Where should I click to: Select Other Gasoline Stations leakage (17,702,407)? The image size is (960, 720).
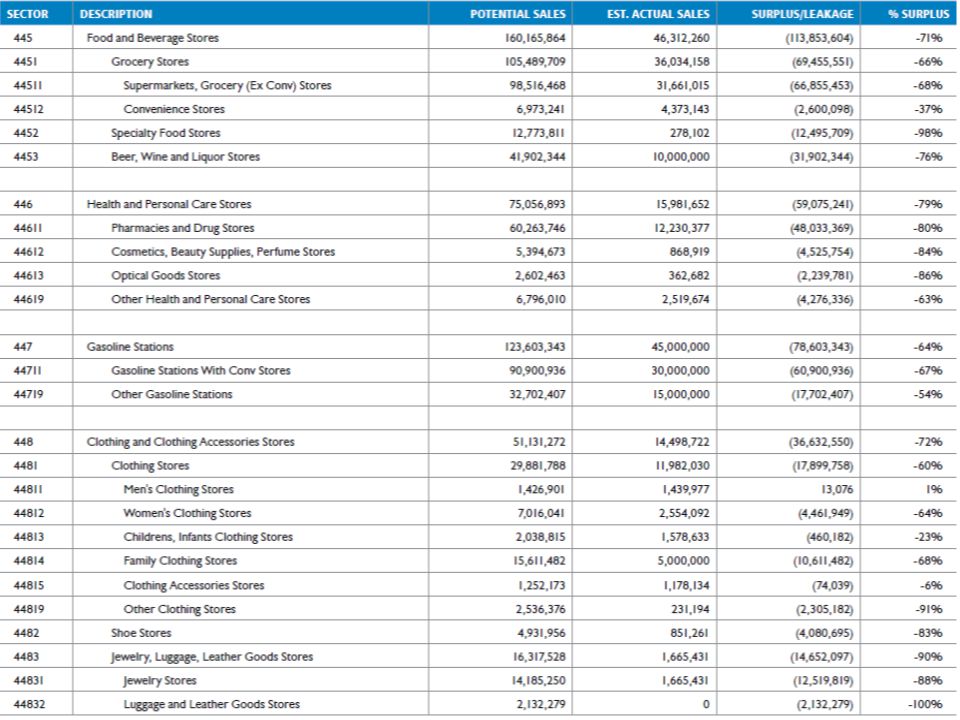pos(821,394)
